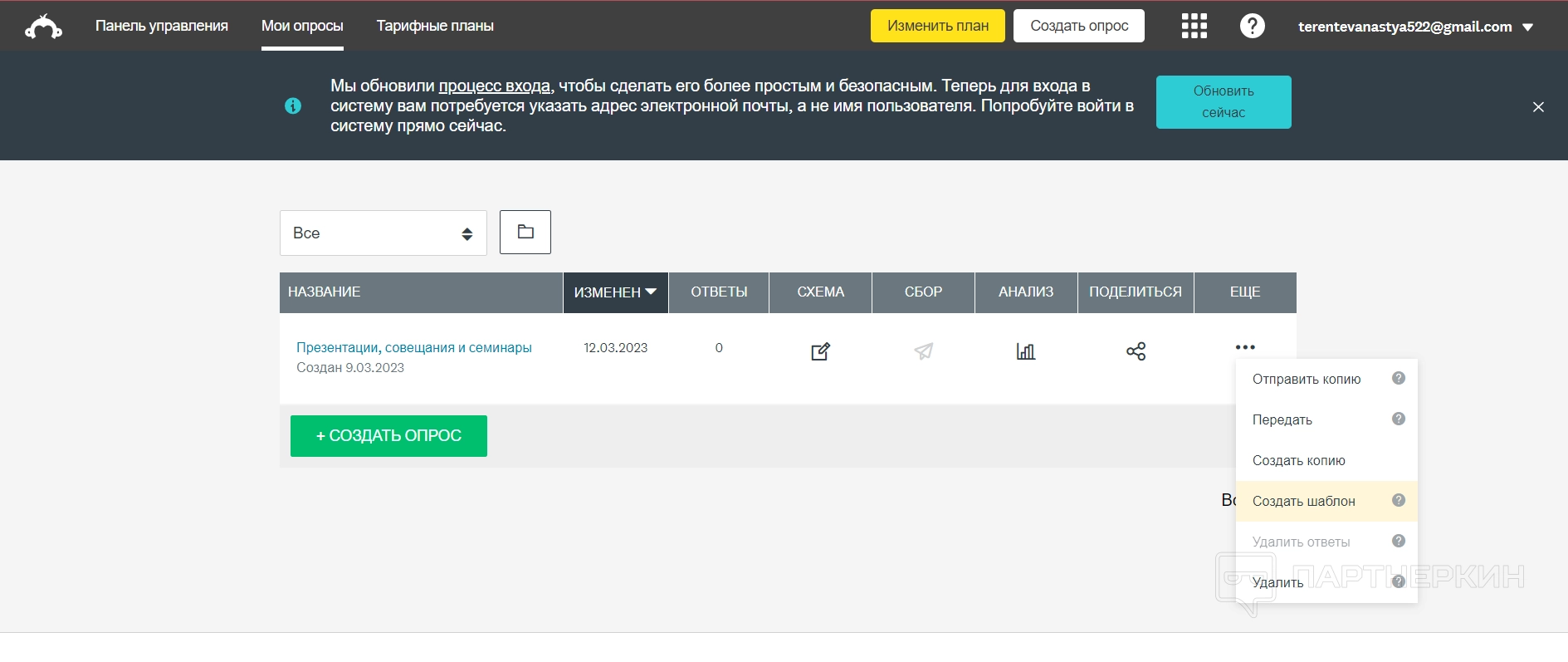Open survey design edit icon
Viewport: 1568px width, 662px height.
820,351
